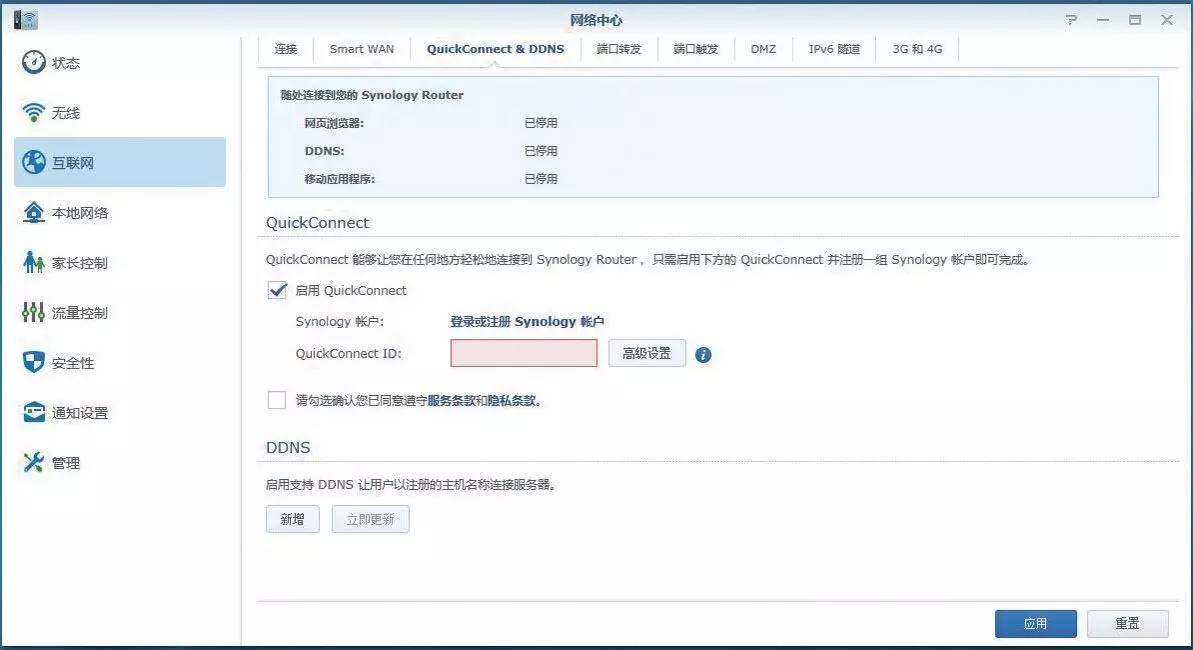Click the 立即更新 update now button
Screen dimensions: 1193x650
click(x=370, y=519)
